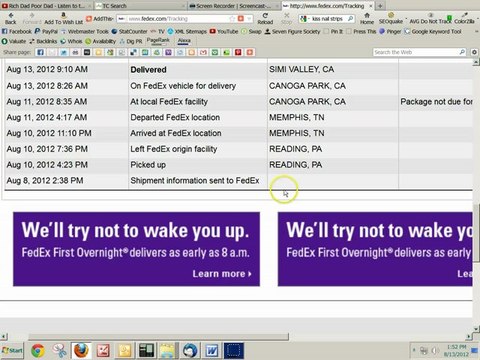
Task: Click the horizontal scrollbar thumb
Action: tap(158, 337)
